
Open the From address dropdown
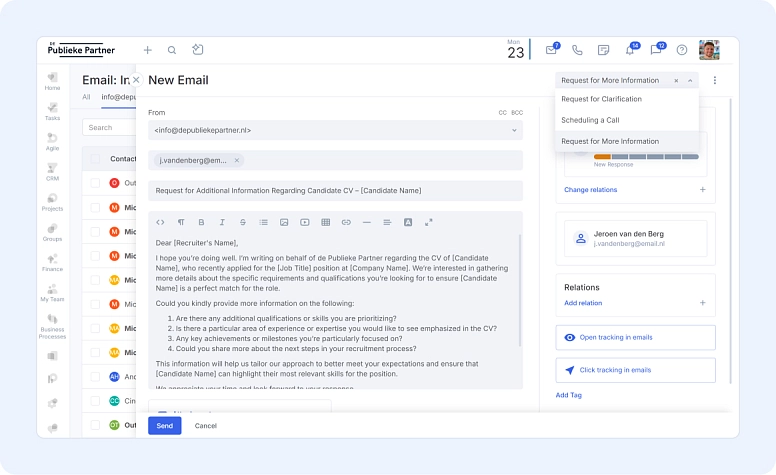tap(335, 130)
